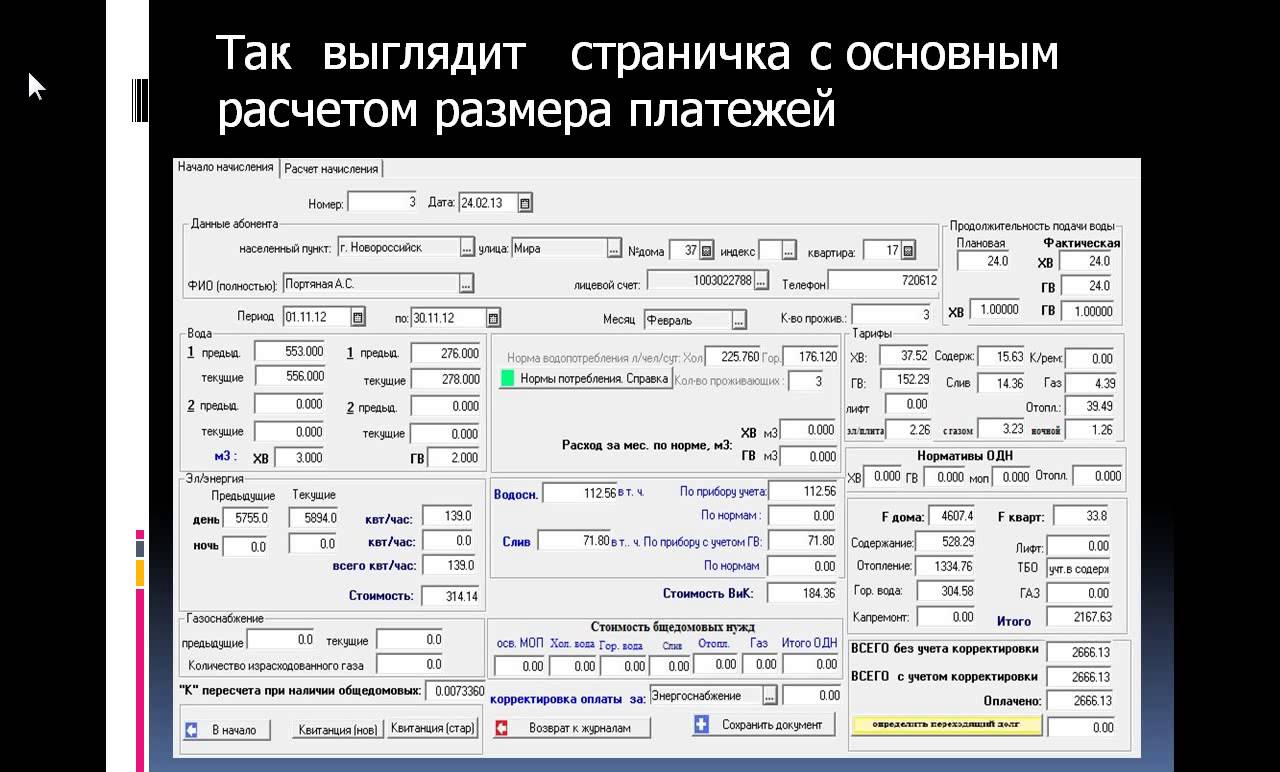Click Продолжительность подачи воды group label

pos(1031,227)
